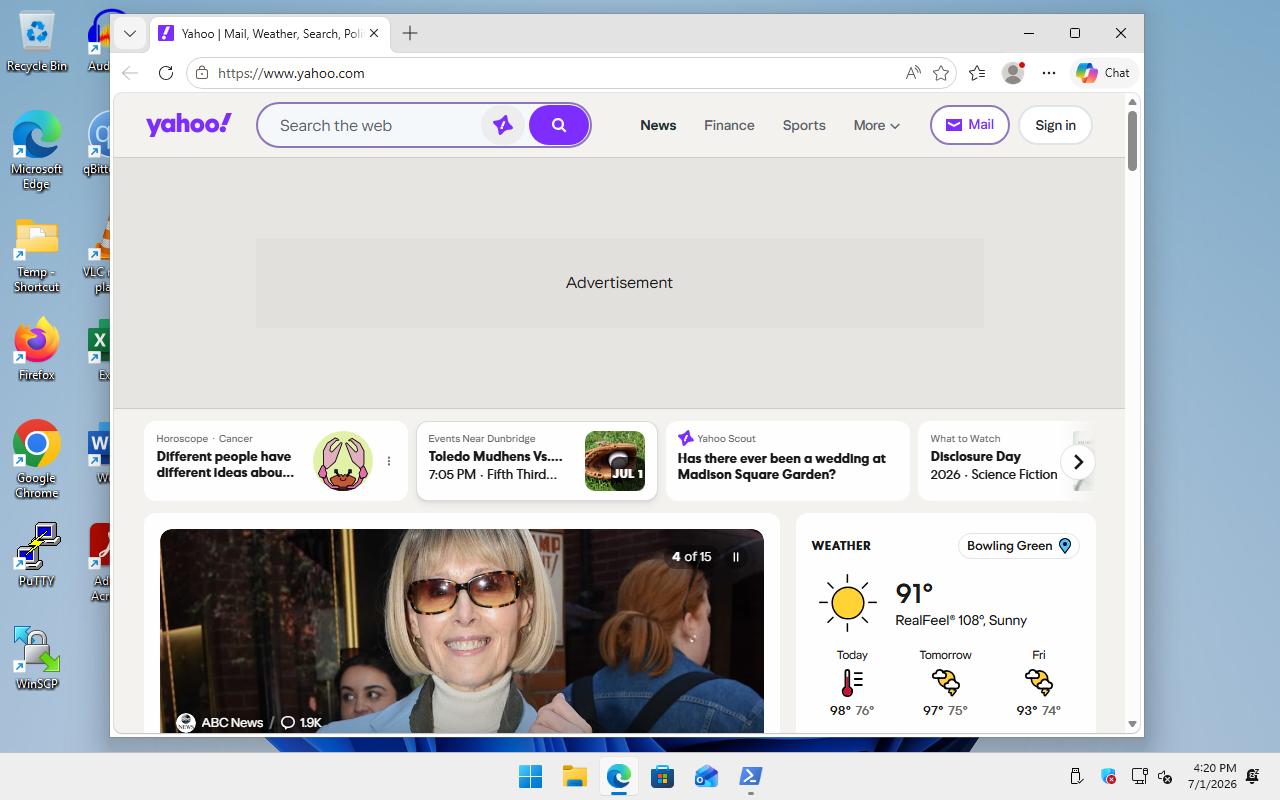This screenshot has height=800, width=1280.
Task: Close the Yahoo browser tab
Action: tap(374, 33)
